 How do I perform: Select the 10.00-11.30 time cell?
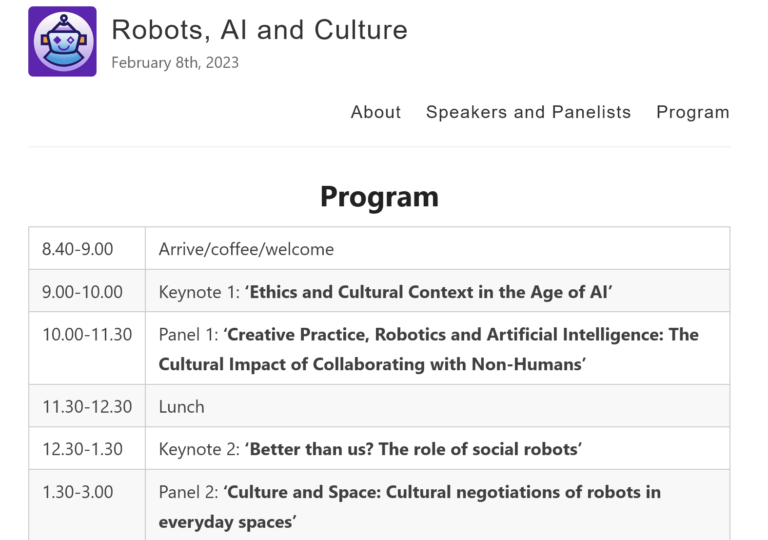(x=87, y=348)
